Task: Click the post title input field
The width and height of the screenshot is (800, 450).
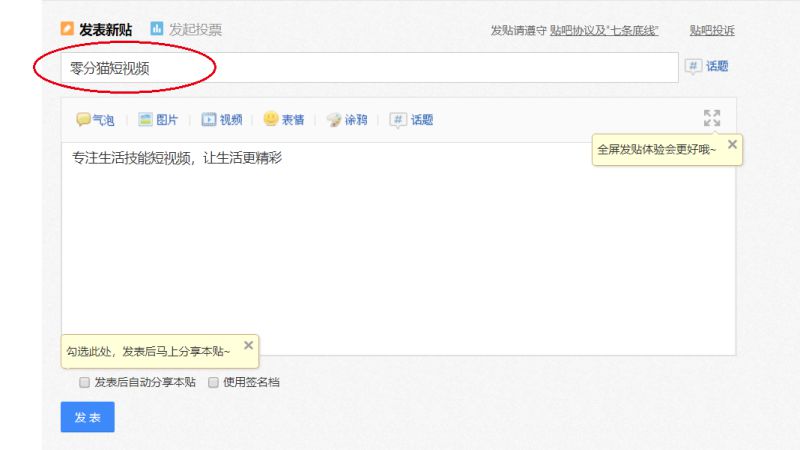Action: point(369,67)
